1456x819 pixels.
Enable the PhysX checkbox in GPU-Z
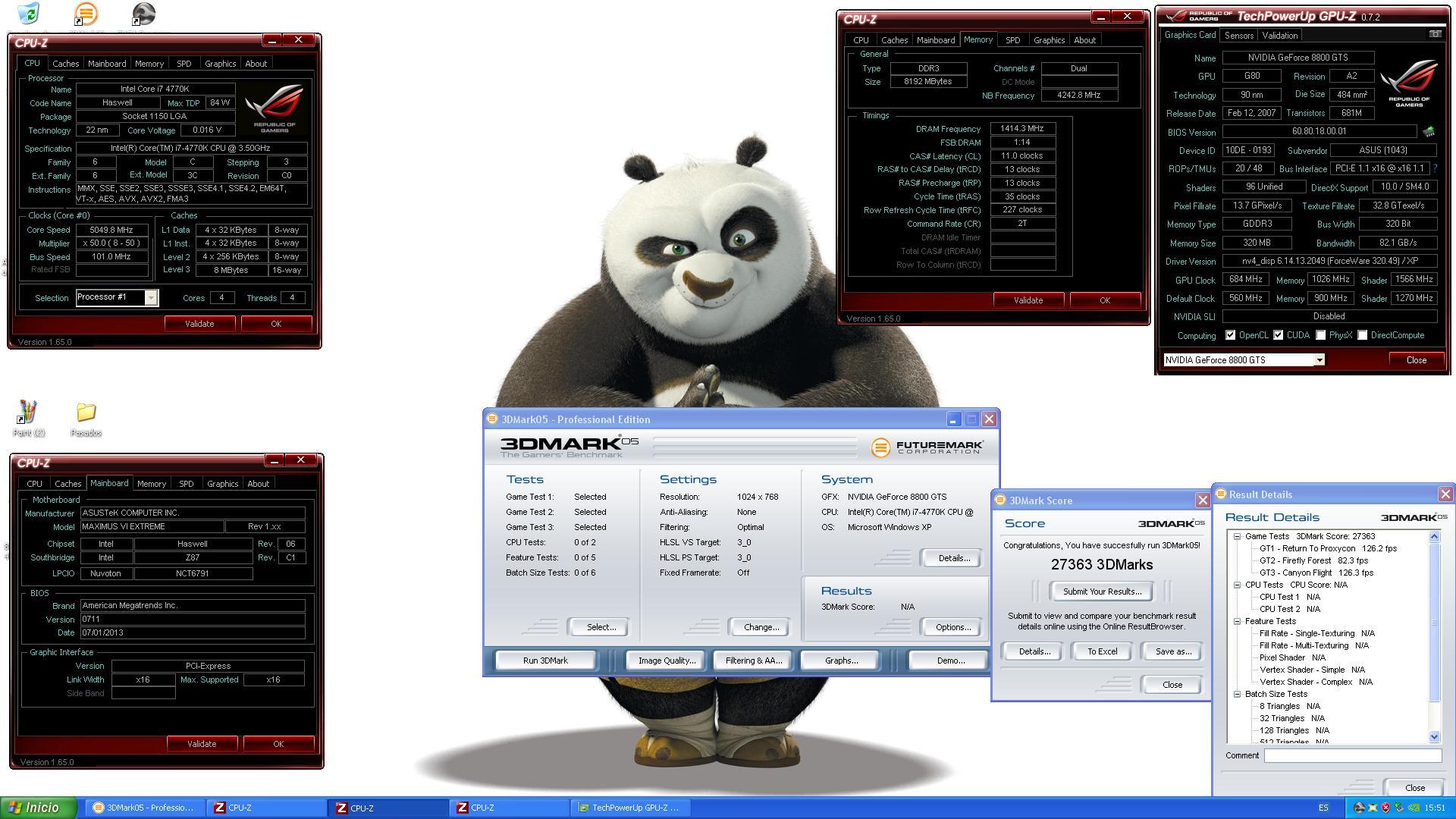point(1321,335)
